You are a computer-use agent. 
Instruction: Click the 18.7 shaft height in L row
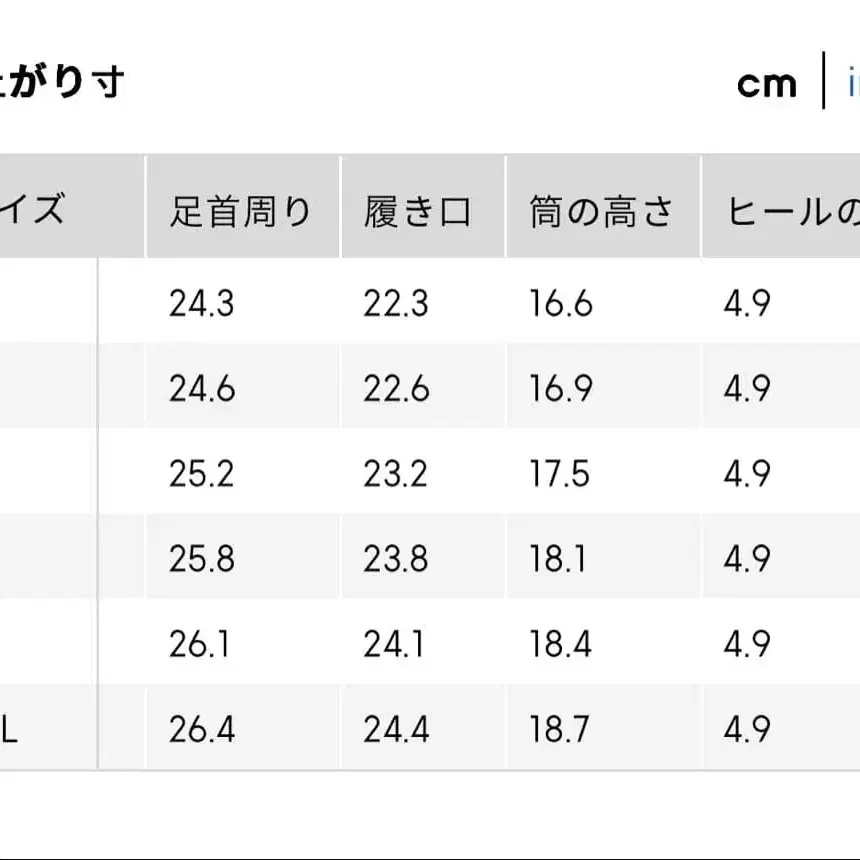tap(561, 728)
